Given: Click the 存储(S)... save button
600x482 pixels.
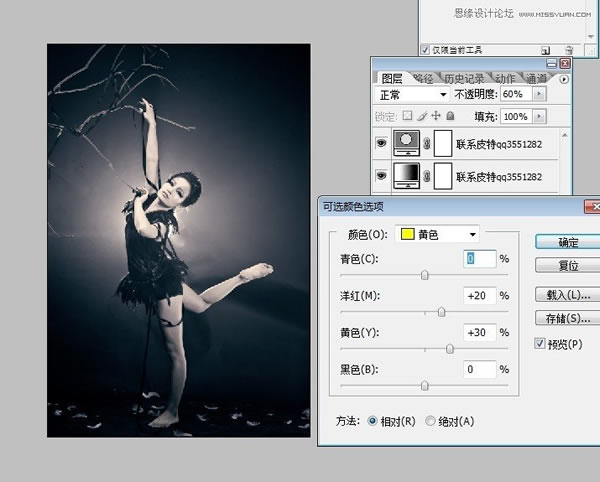Looking at the screenshot, I should (x=568, y=318).
